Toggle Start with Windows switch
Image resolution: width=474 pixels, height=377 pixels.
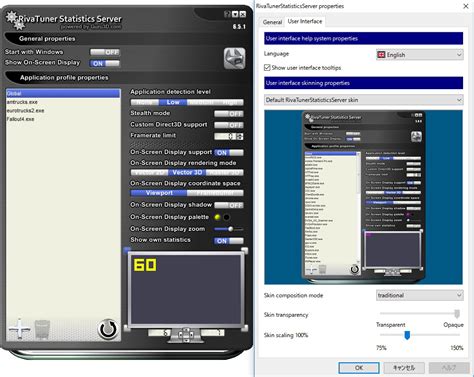(x=105, y=52)
